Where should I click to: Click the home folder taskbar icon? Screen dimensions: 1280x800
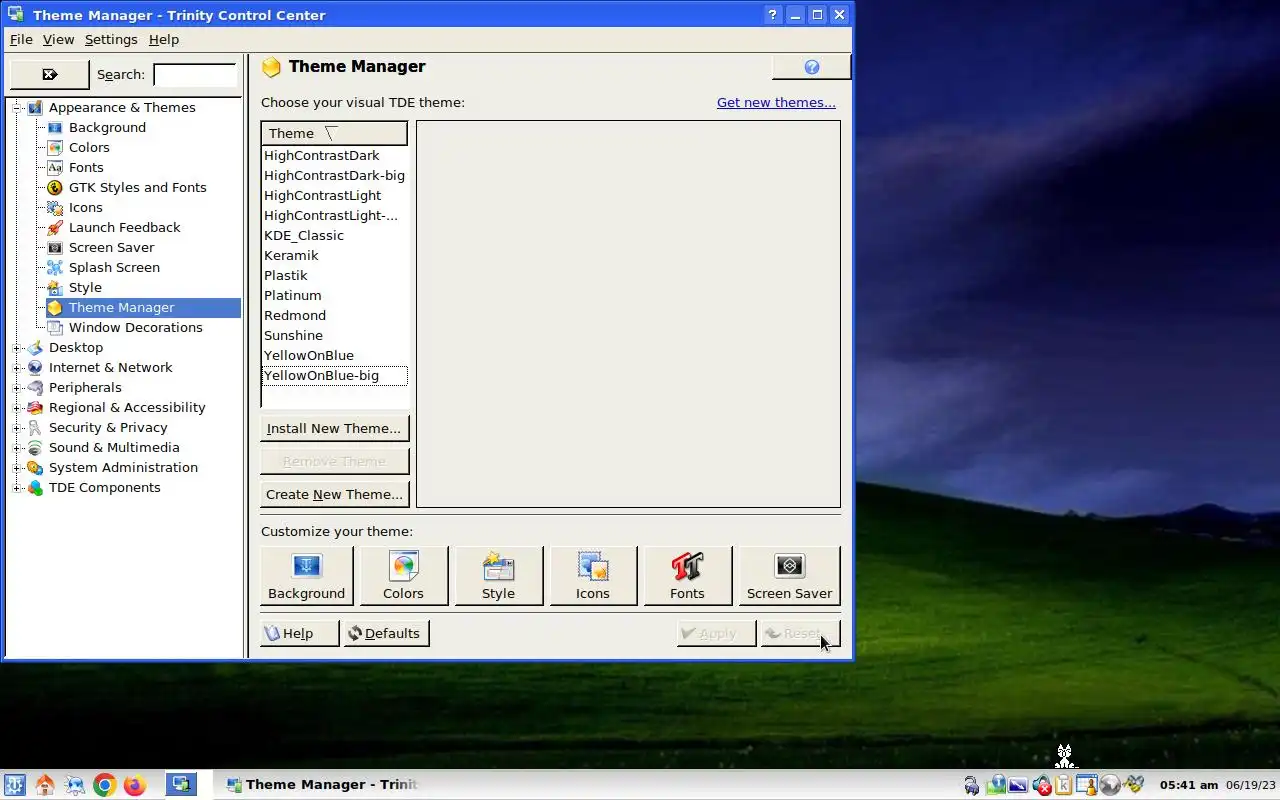(x=45, y=785)
